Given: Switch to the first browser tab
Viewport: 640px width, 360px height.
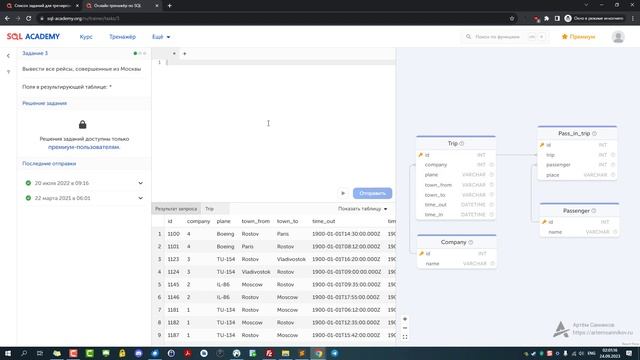Looking at the screenshot, I should 42,6.
